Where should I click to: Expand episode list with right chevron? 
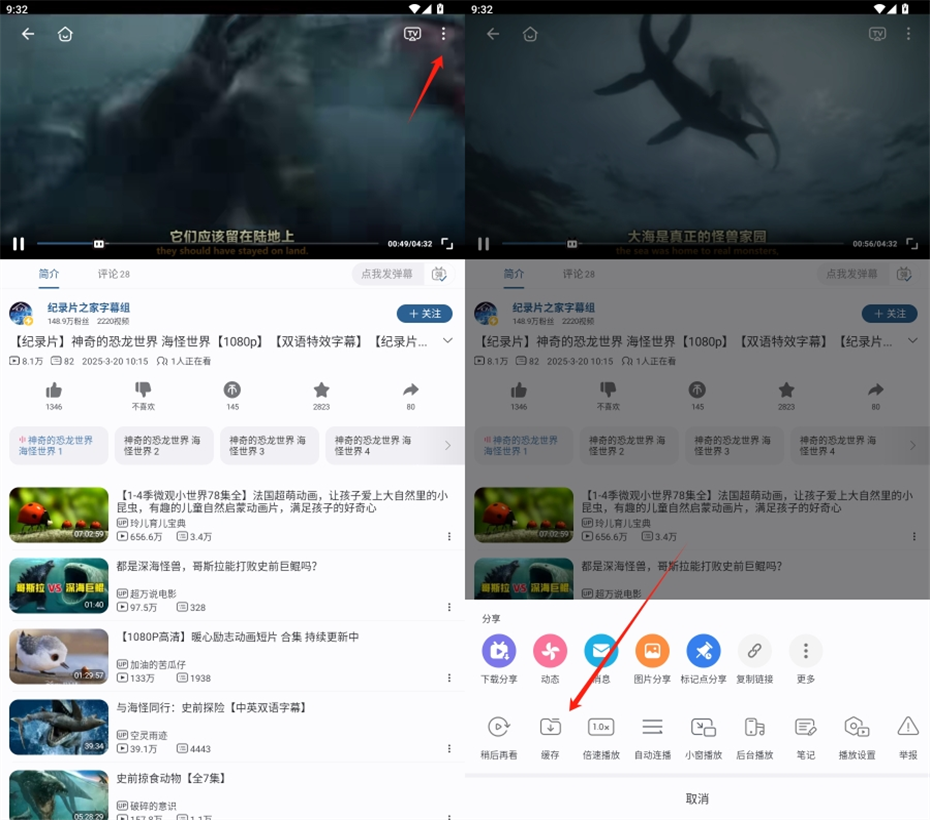tap(448, 445)
